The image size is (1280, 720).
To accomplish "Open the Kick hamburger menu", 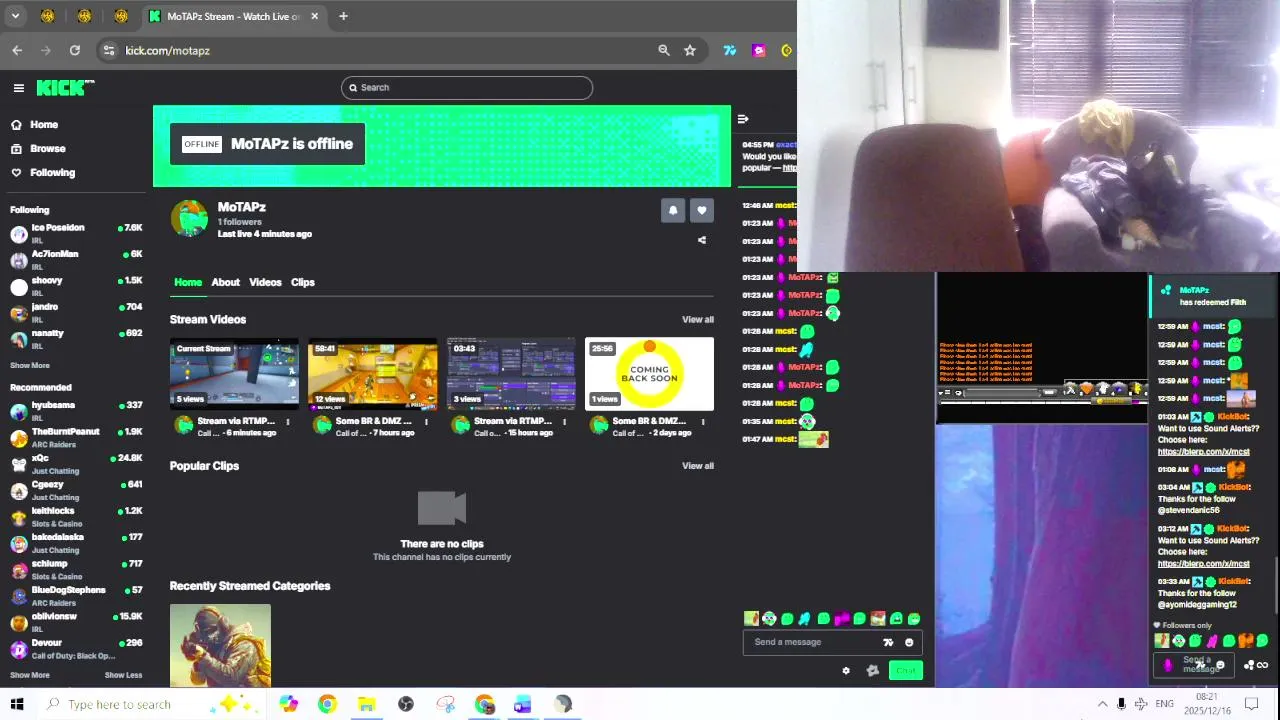I will 18,88.
